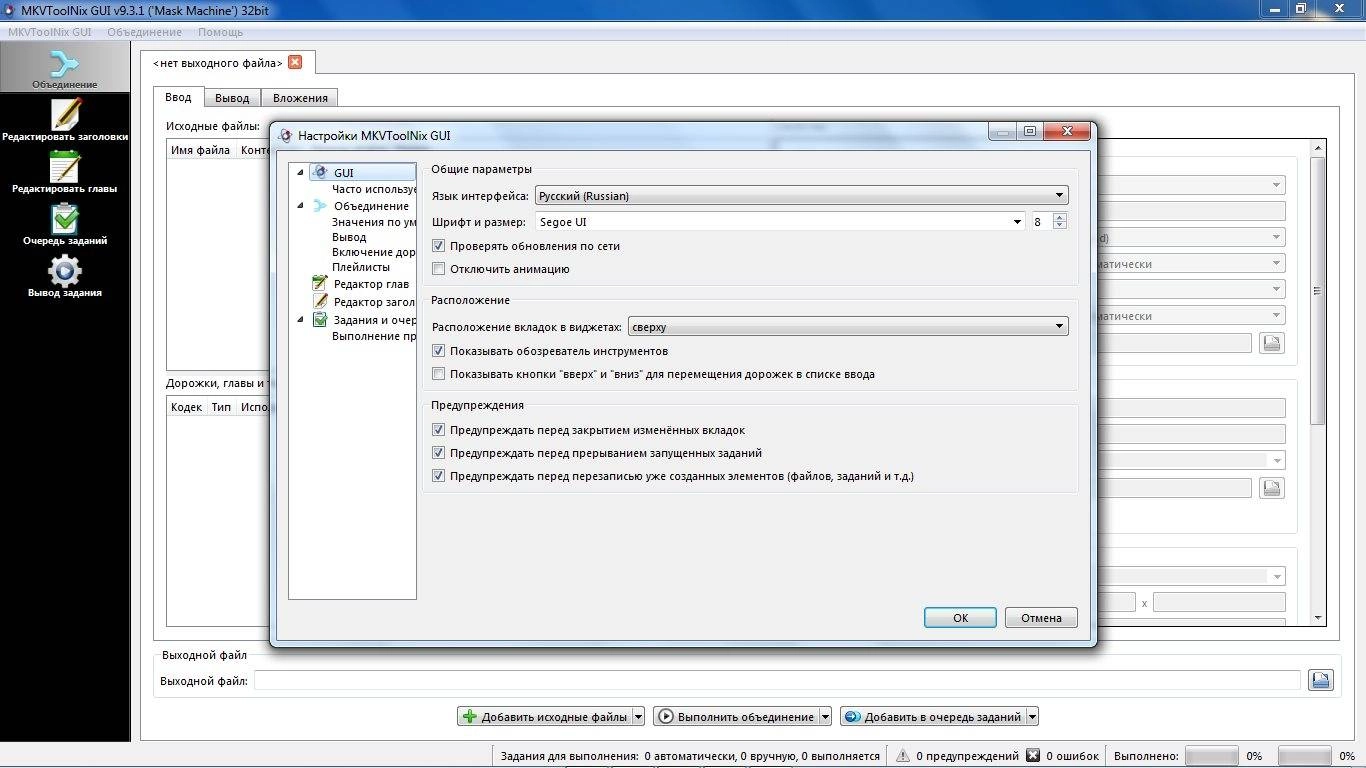1366x768 pixels.
Task: Click Отмена button in settings dialog
Action: 1041,618
